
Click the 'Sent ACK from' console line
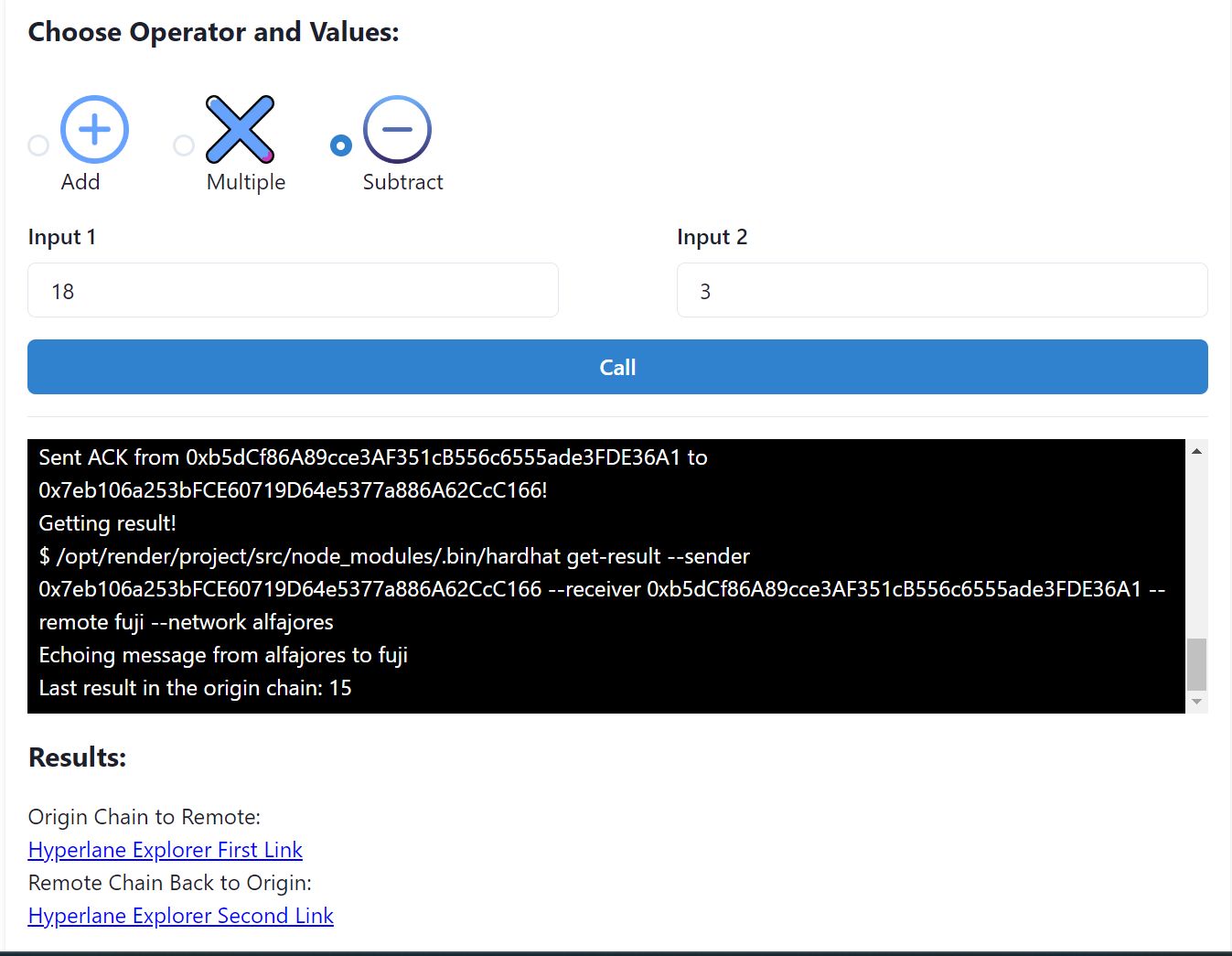coord(373,457)
